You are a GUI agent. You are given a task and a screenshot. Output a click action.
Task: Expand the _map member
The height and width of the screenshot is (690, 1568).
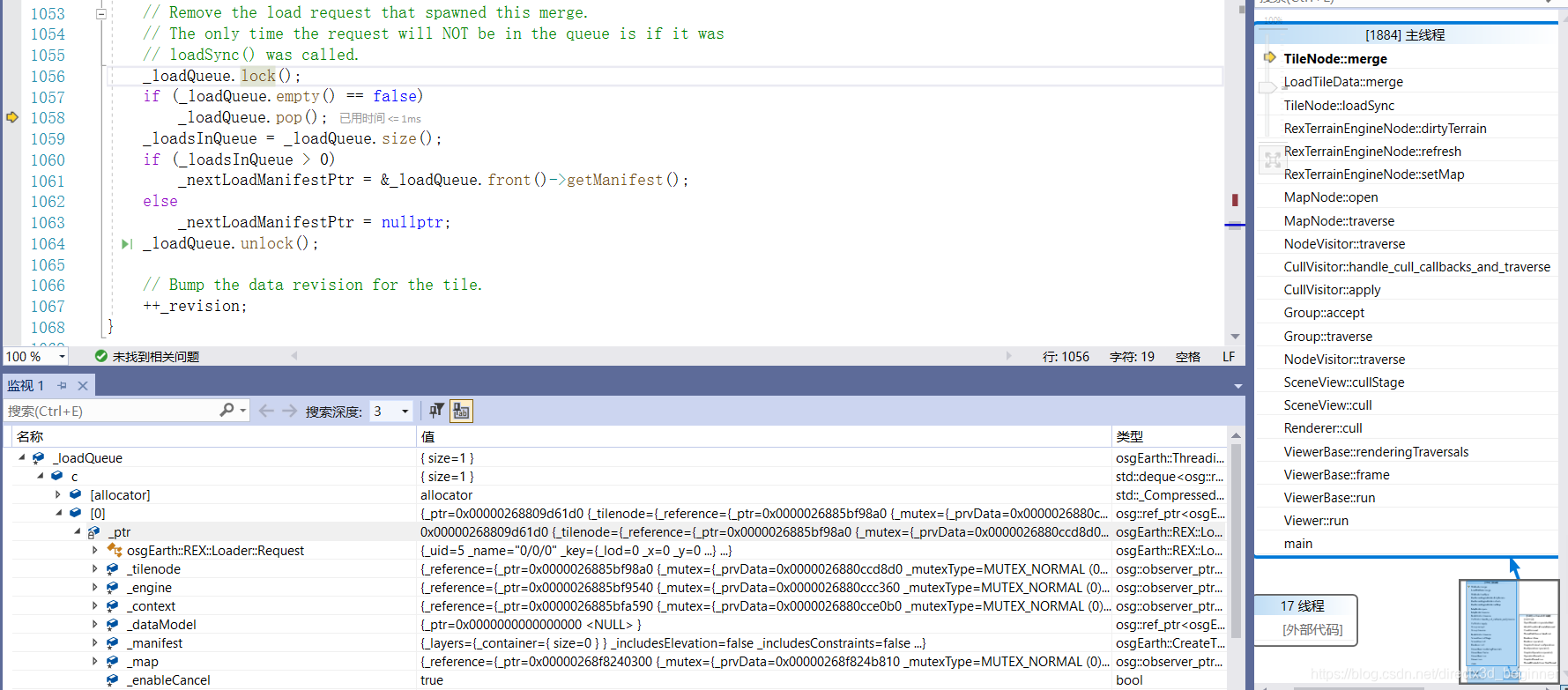tap(95, 662)
